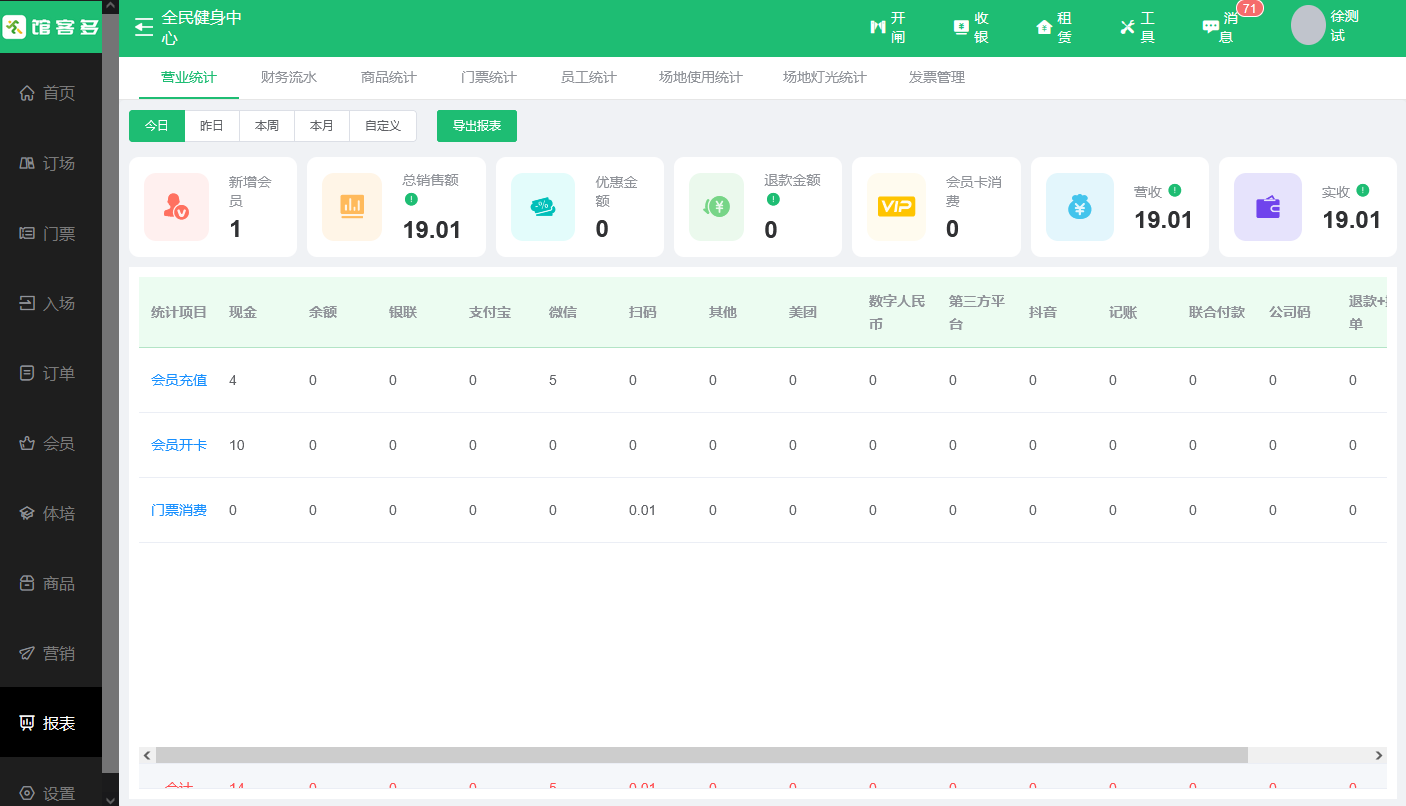Click the VIP 会员卡消费 icon
The image size is (1406, 806).
point(896,207)
